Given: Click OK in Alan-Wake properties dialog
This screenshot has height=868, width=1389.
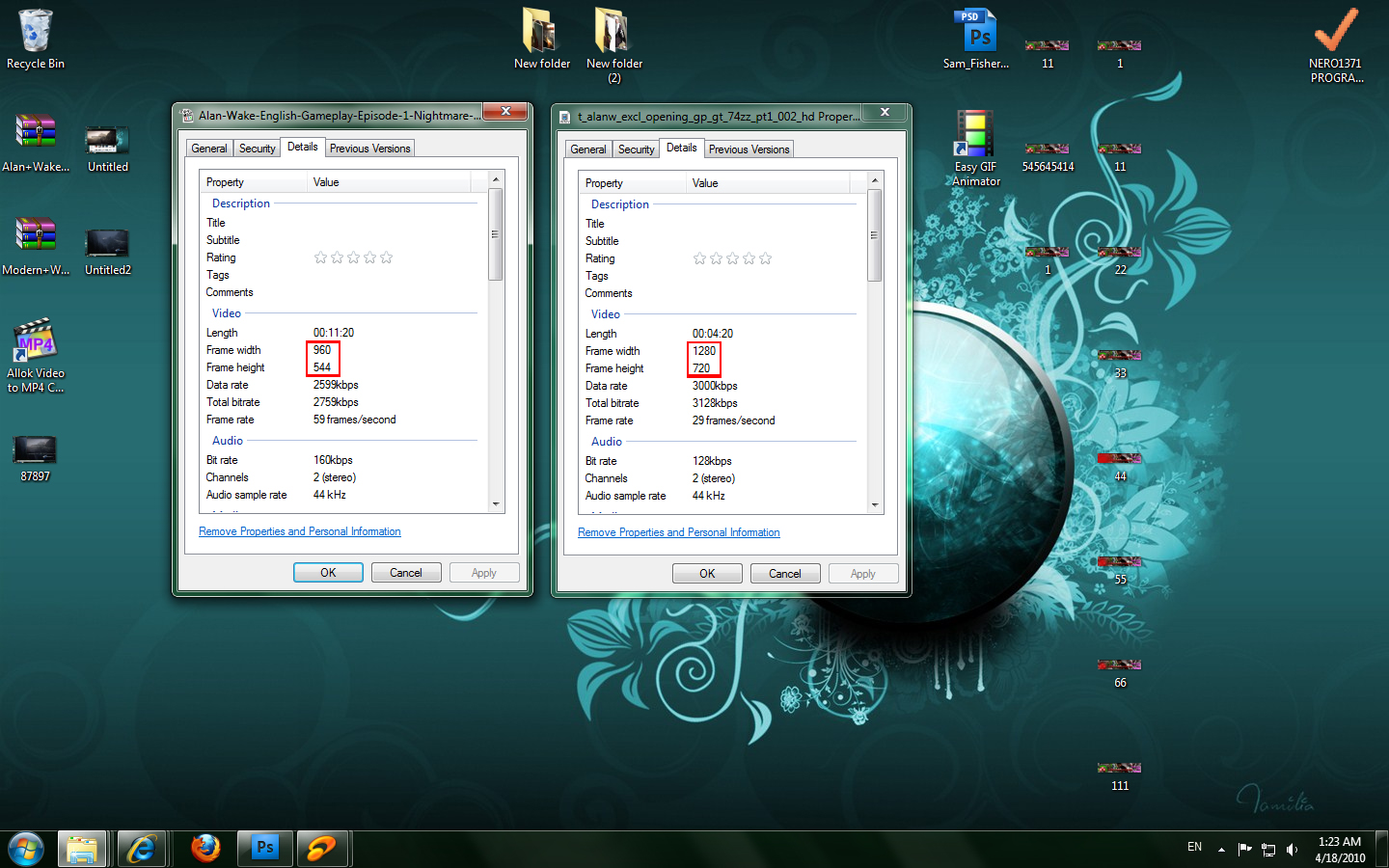Looking at the screenshot, I should (x=328, y=573).
